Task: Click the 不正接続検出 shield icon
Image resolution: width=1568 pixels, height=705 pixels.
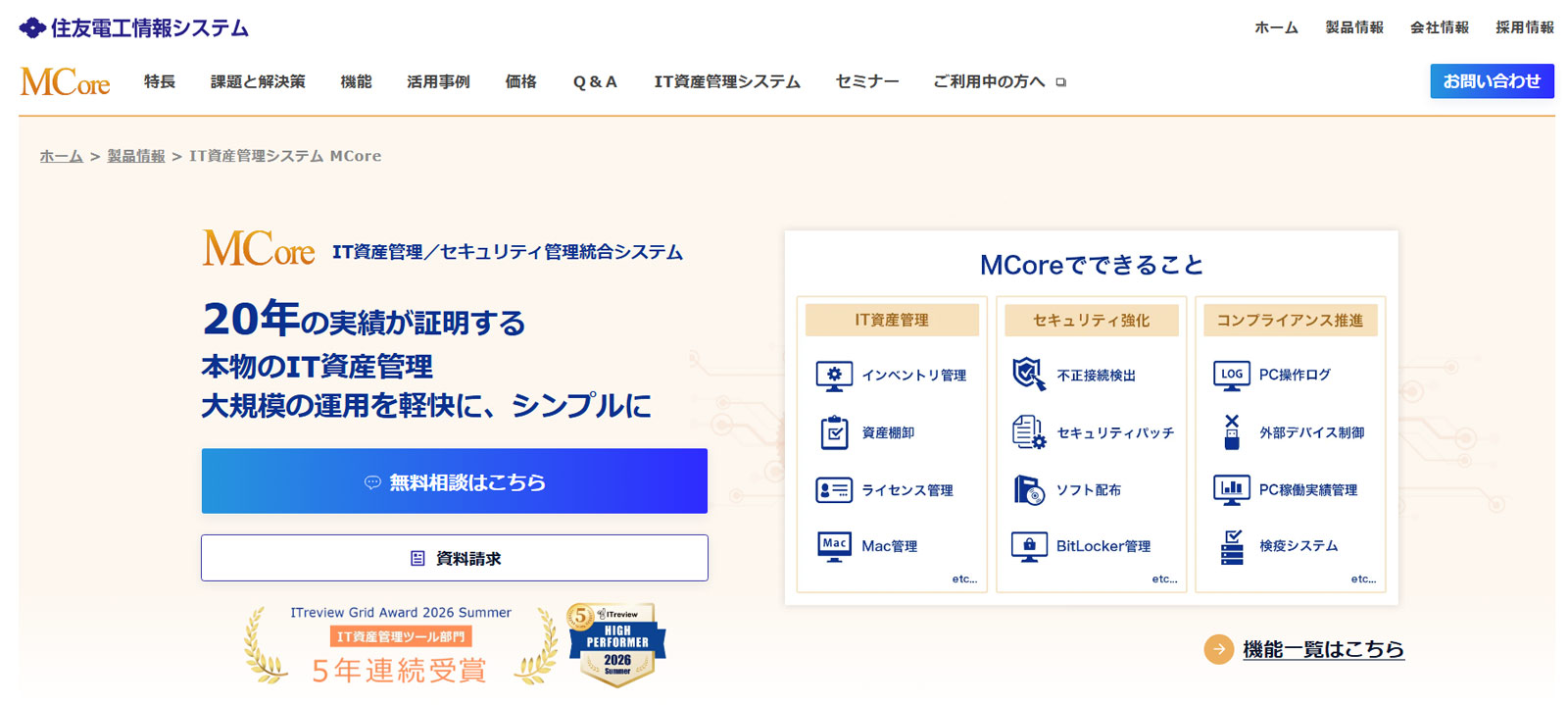Action: coord(1029,374)
